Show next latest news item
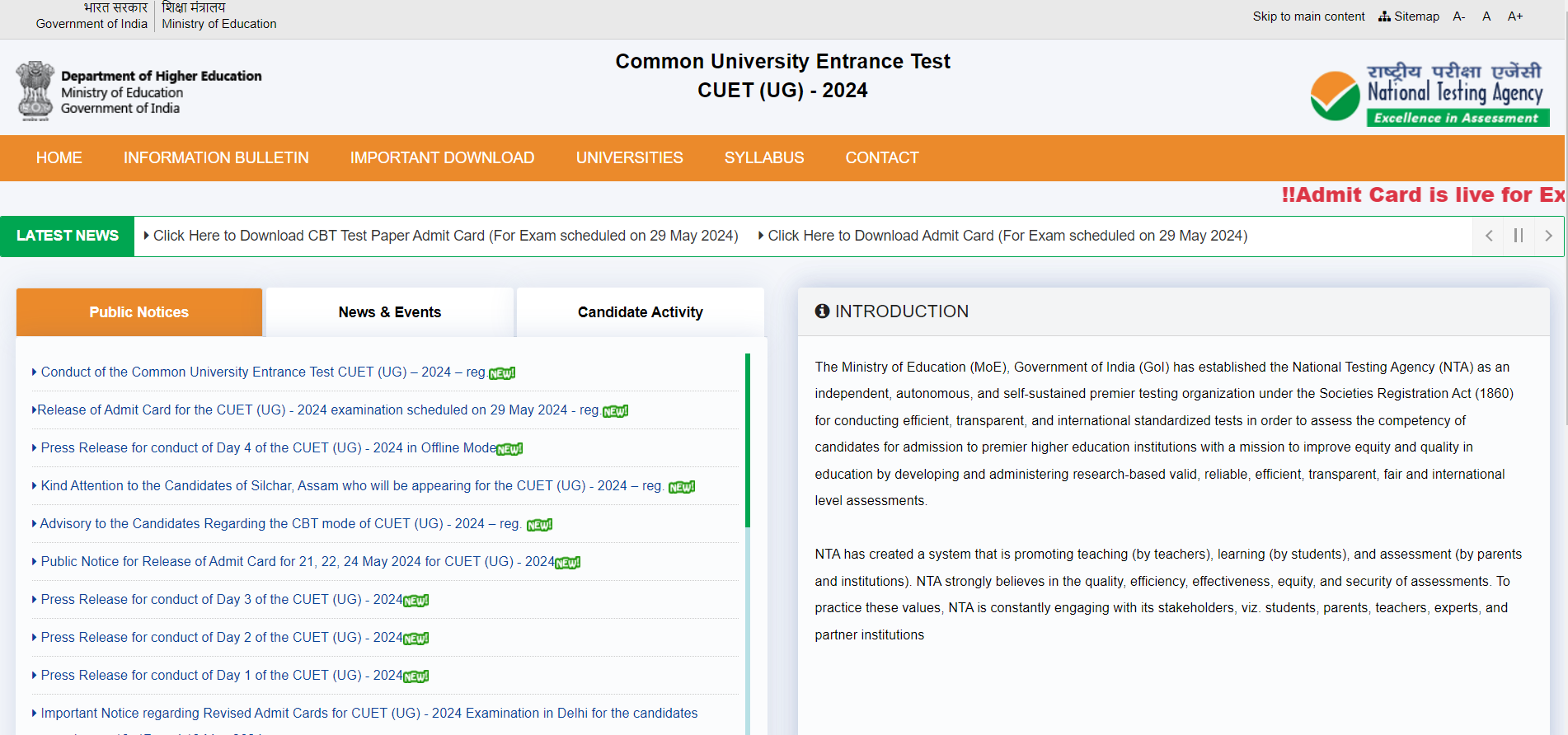Screen dimensions: 1568x735 1548,236
